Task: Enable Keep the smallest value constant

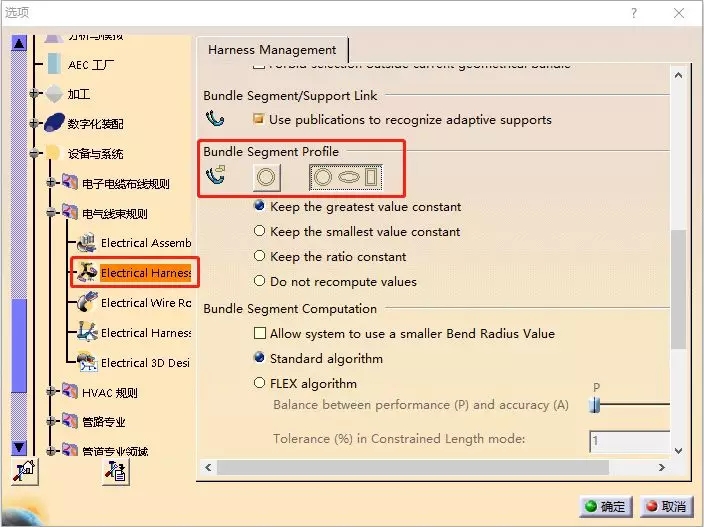Action: [x=260, y=232]
